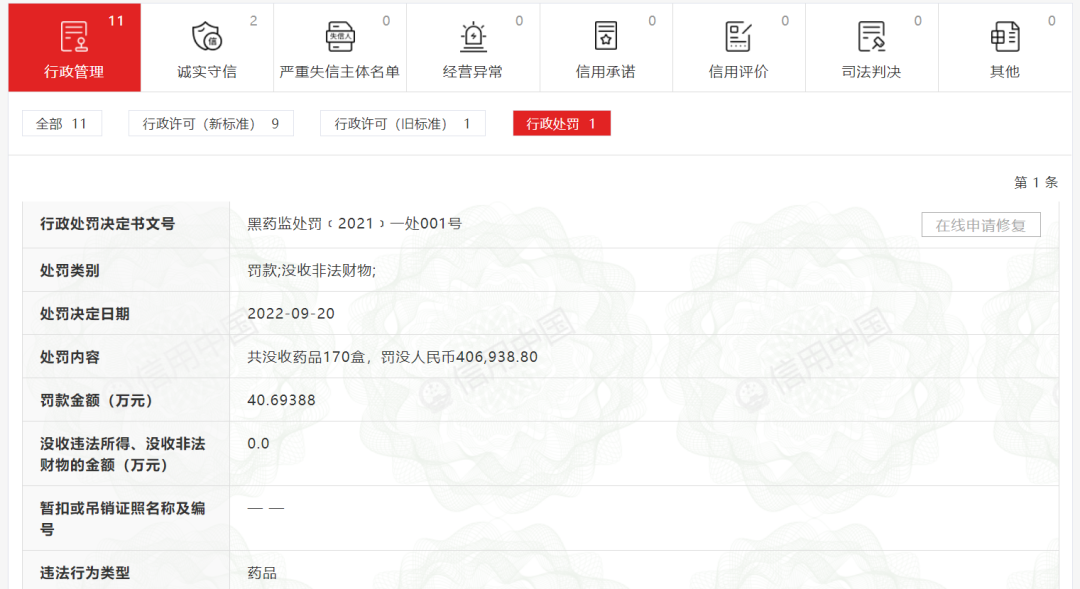Click the 罚款金额（万元）label
The image size is (1080, 589).
96,400
